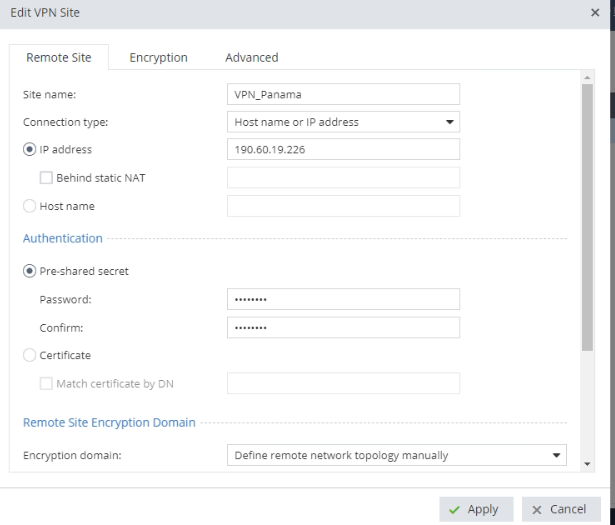This screenshot has height=525, width=615.
Task: Select Certificate authentication radio button
Action: [x=29, y=355]
